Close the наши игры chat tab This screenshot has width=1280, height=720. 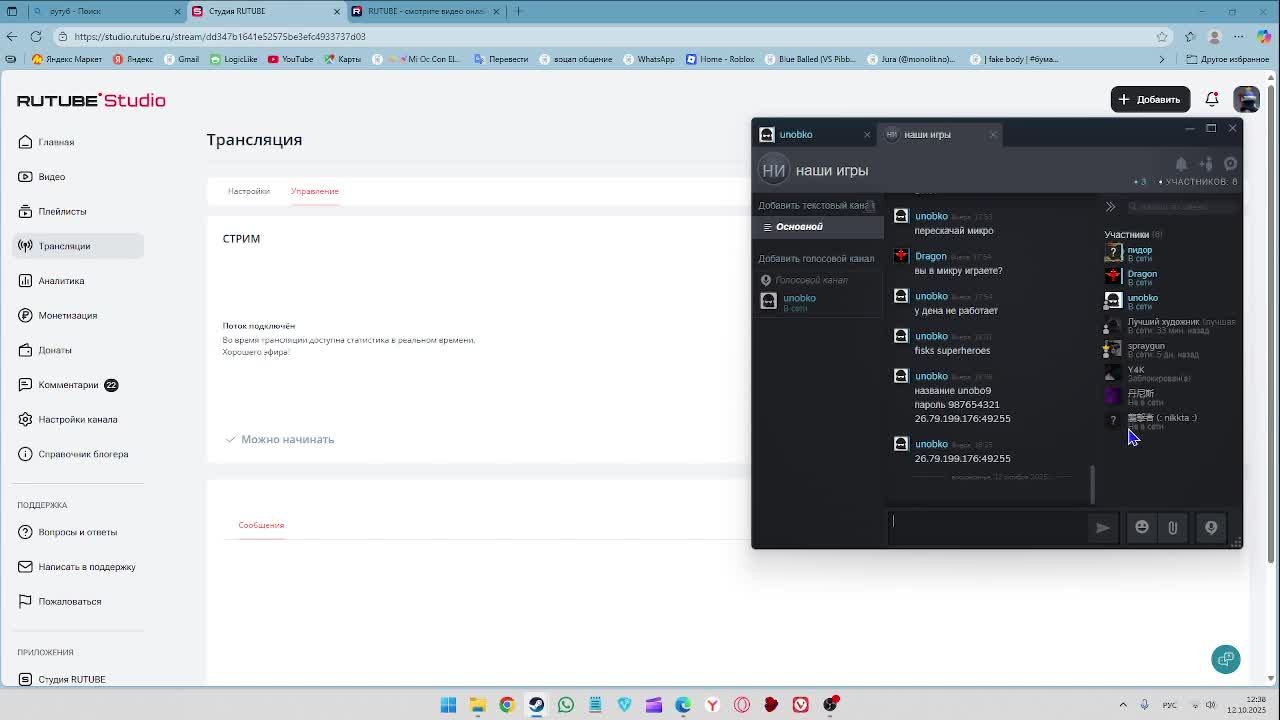tap(993, 134)
